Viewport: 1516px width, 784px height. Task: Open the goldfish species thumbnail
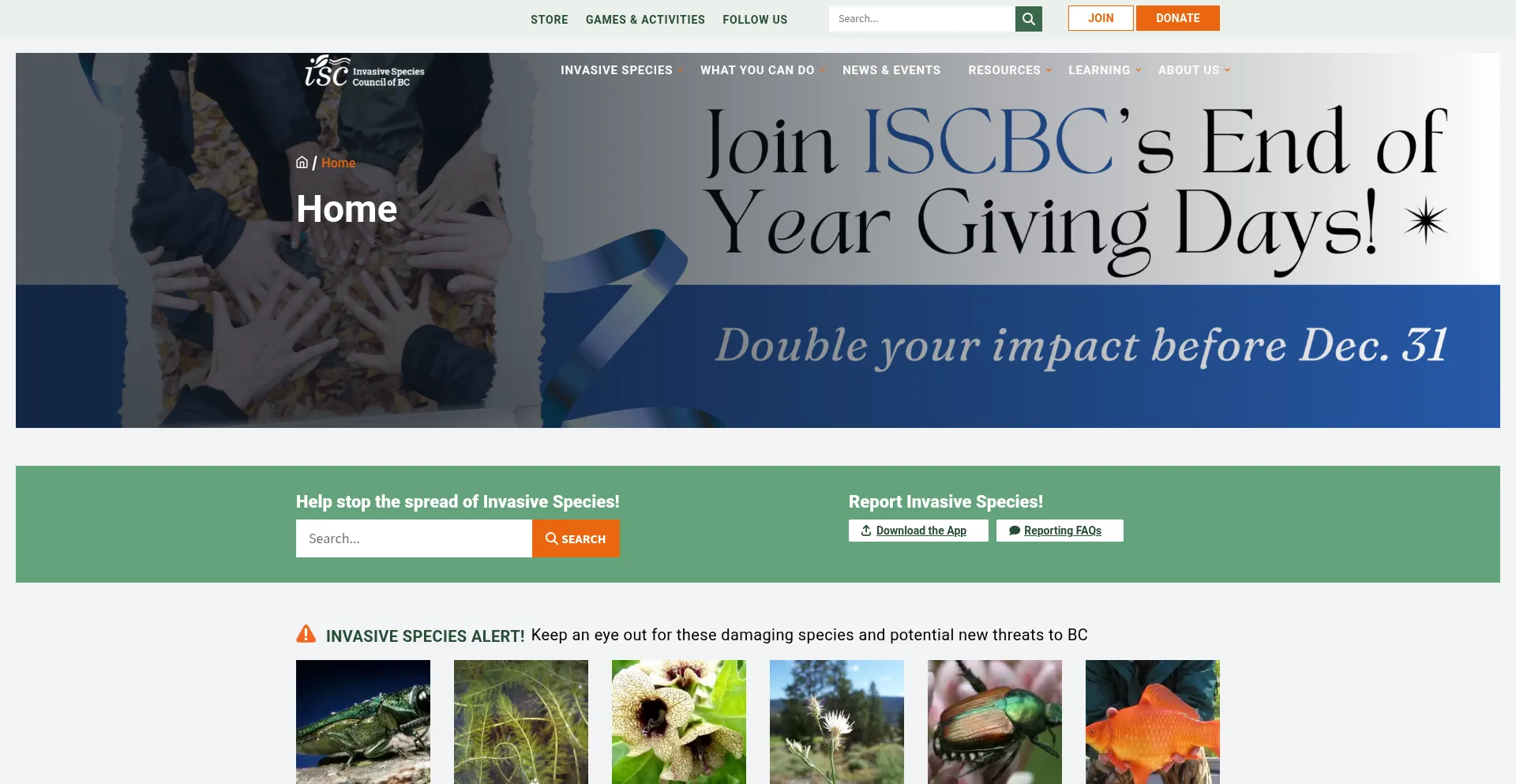[1153, 722]
